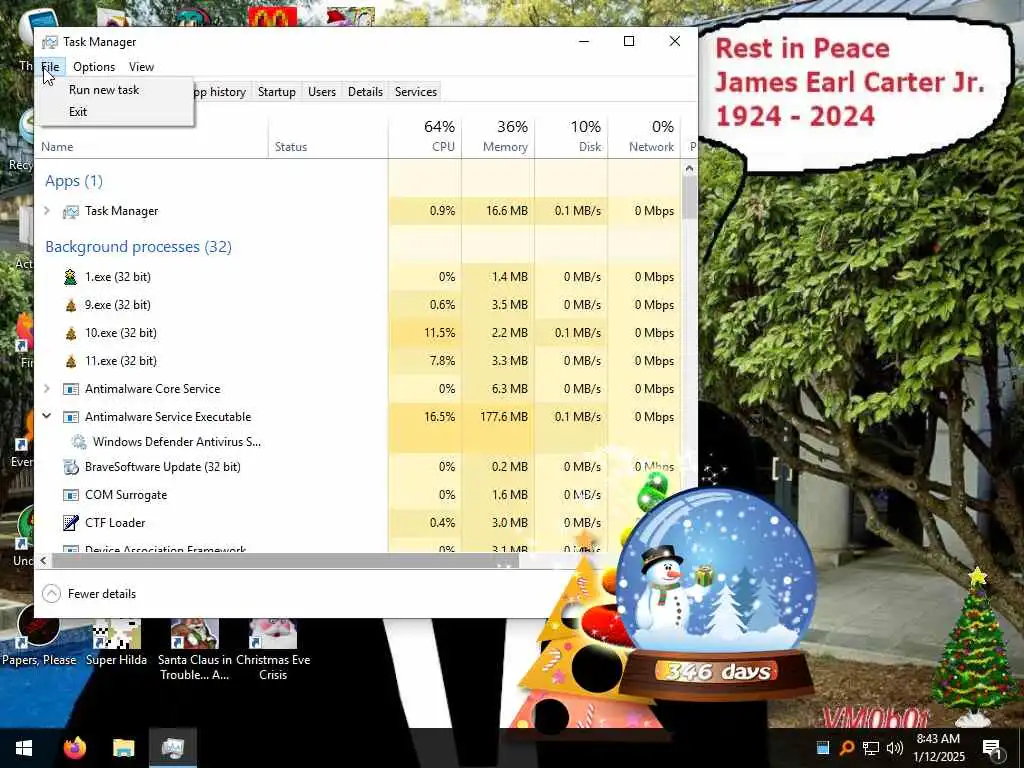Click Antimalware Service Executable icon
Image resolution: width=1024 pixels, height=768 pixels.
pos(71,417)
